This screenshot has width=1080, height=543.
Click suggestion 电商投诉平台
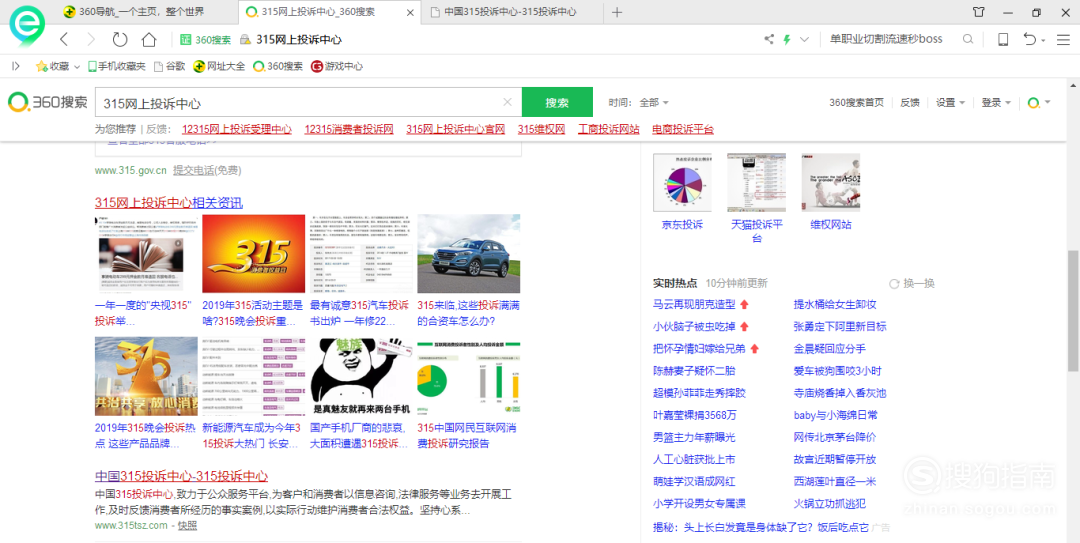coord(683,129)
